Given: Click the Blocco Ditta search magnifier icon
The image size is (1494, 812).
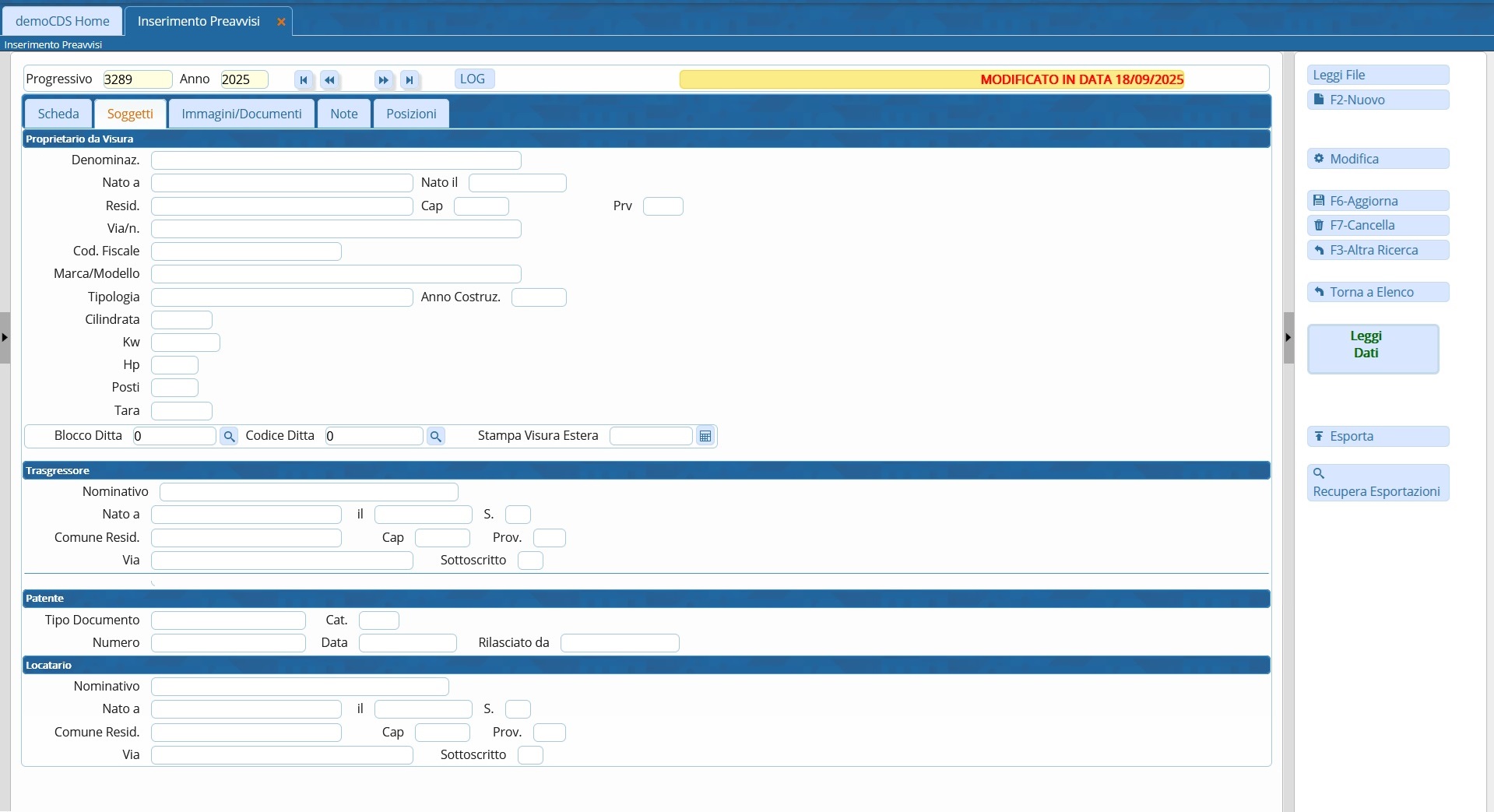Looking at the screenshot, I should (x=229, y=436).
